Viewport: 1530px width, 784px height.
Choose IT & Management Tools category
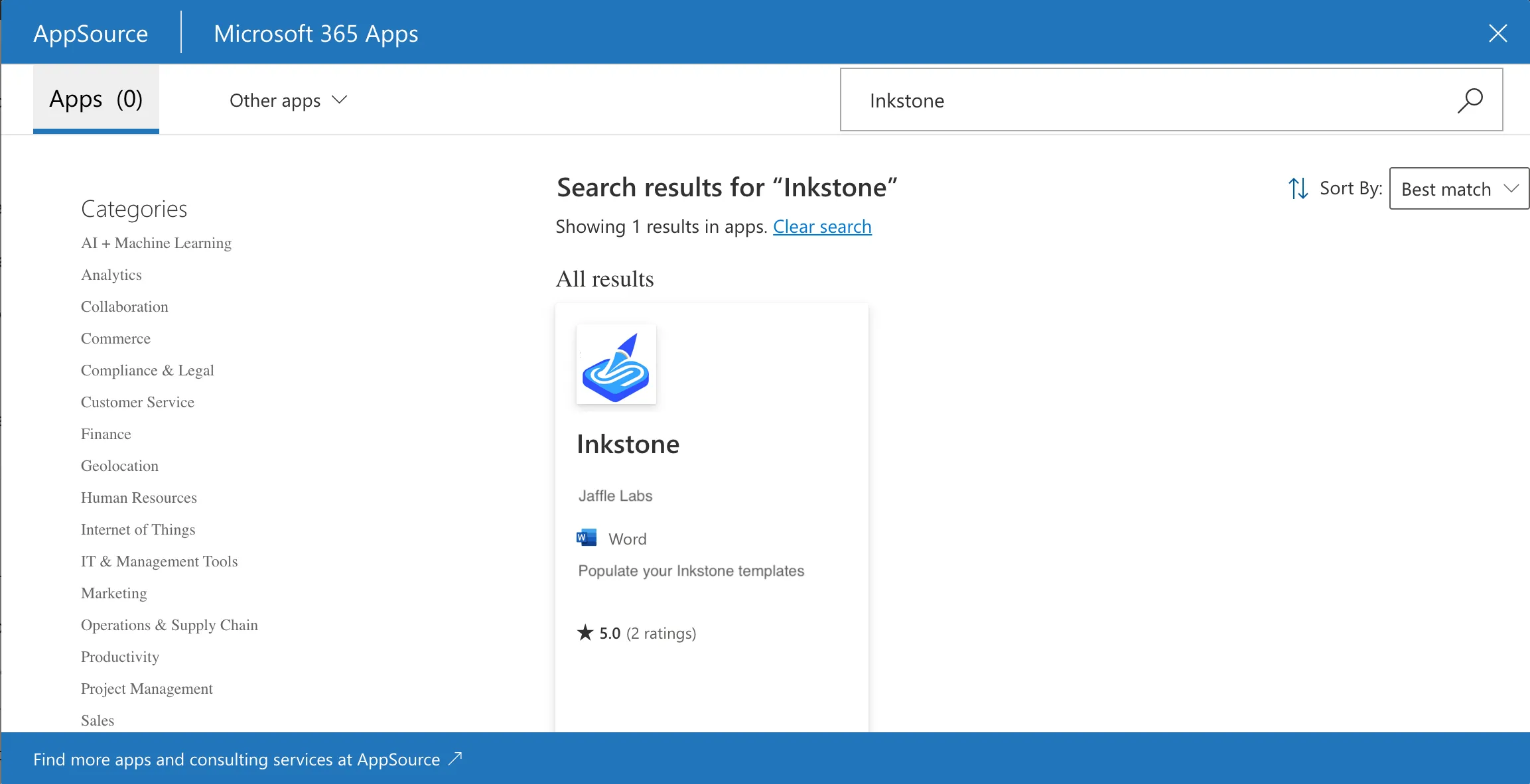(x=159, y=561)
